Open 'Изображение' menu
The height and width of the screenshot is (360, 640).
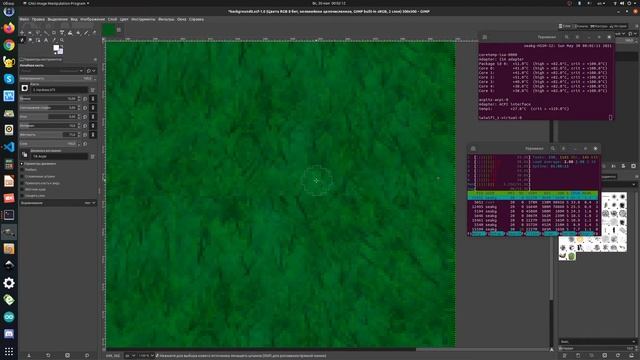pos(92,19)
